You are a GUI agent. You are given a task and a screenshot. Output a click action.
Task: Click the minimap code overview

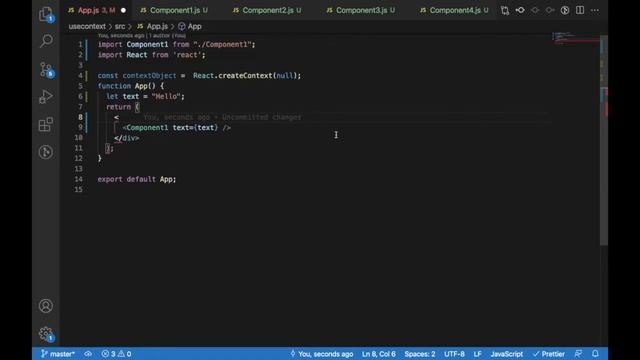576,39
